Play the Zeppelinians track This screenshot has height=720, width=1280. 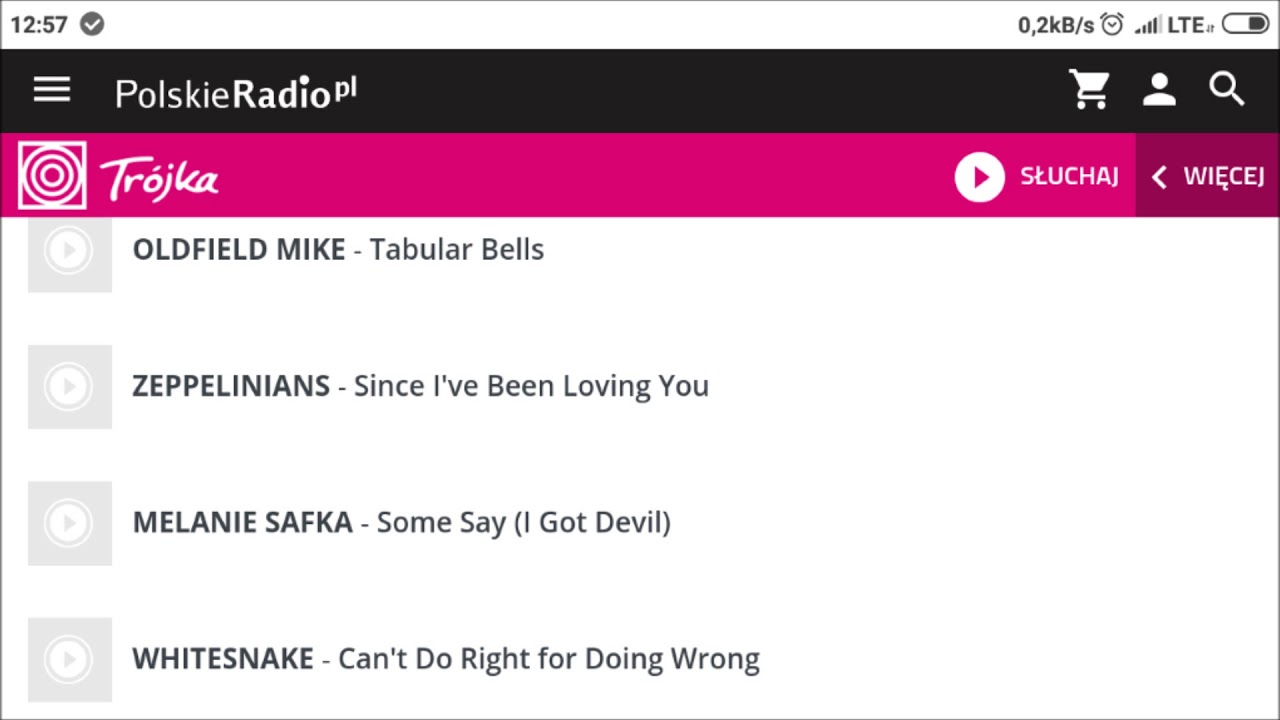[x=69, y=387]
